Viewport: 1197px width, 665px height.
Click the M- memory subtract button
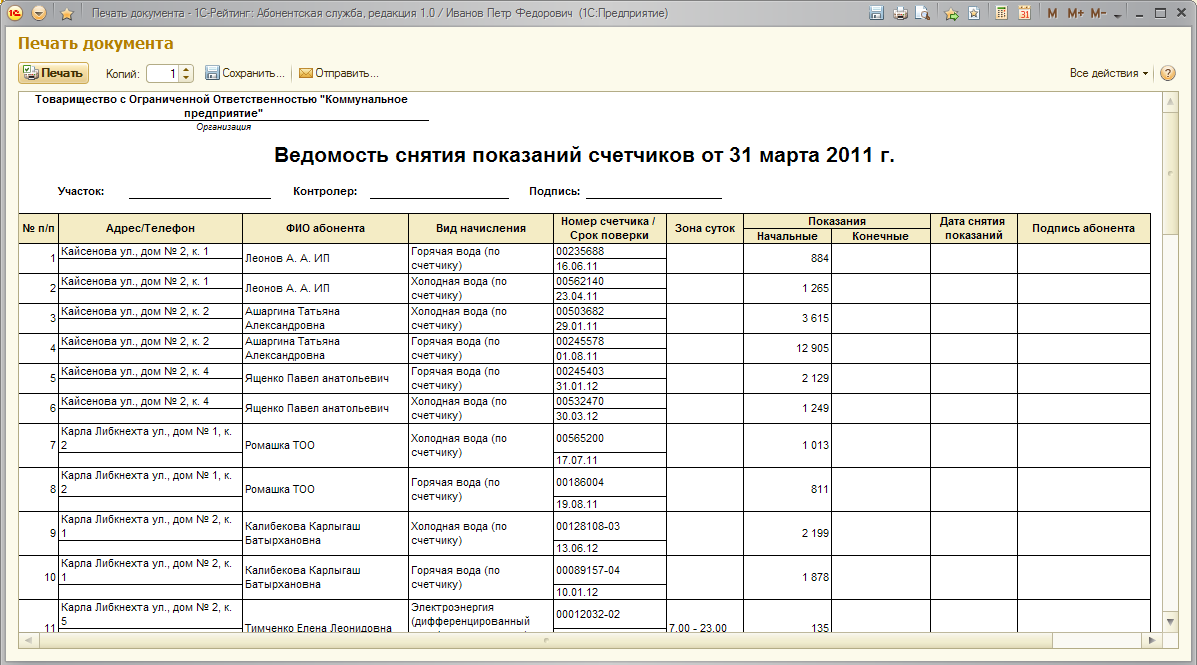coord(1098,14)
